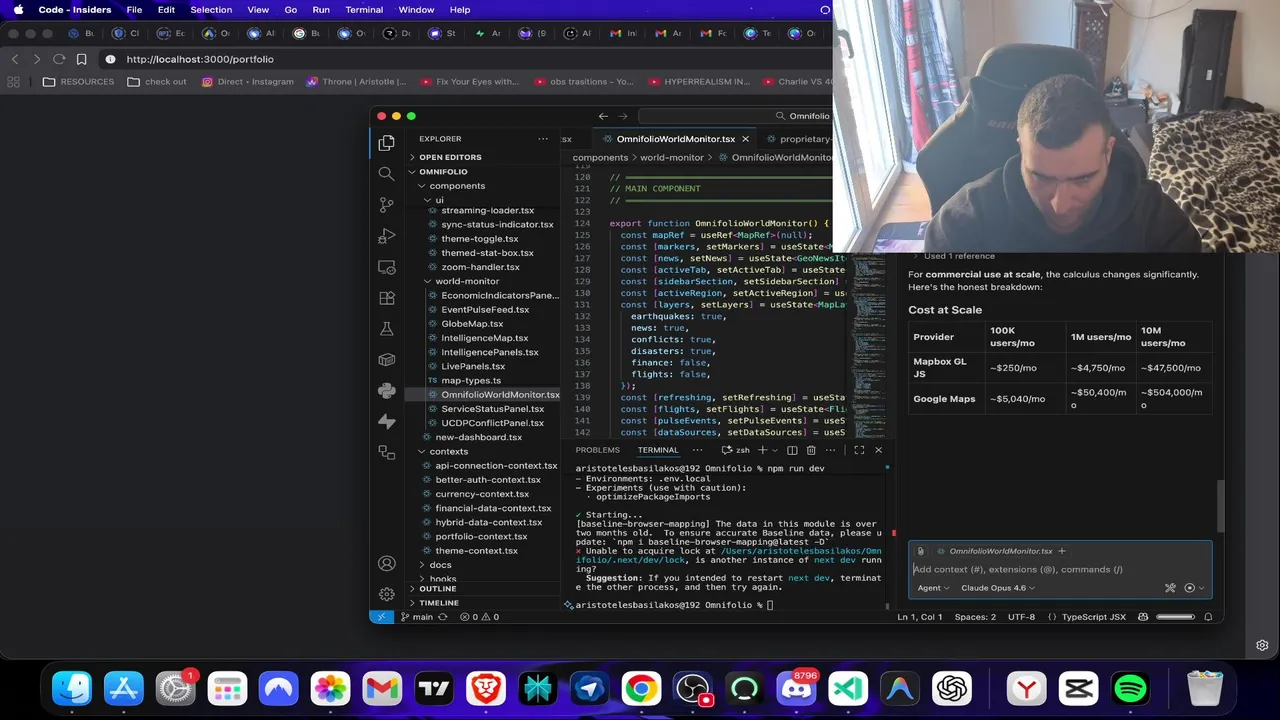Open Telegram from the dock
Viewport: 1280px width, 720px height.
point(589,689)
